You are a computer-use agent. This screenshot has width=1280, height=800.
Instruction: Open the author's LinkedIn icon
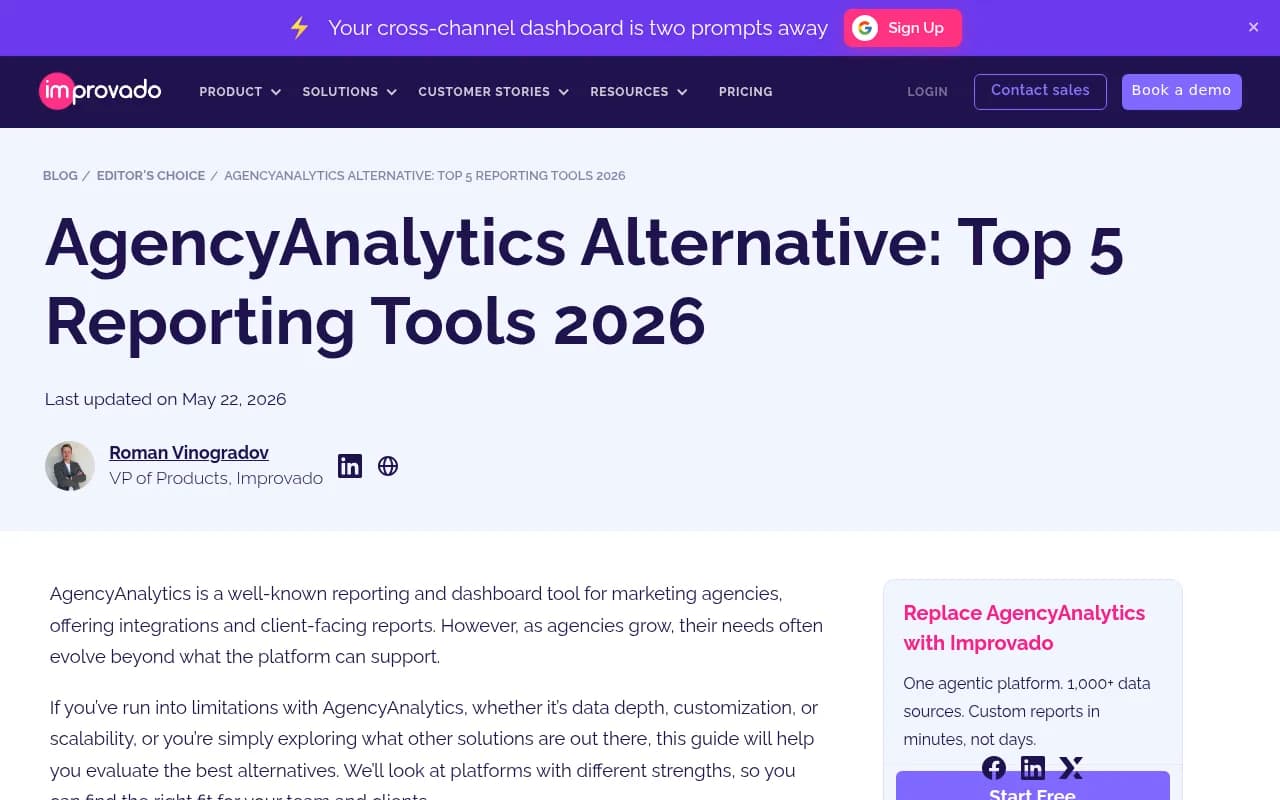(350, 466)
